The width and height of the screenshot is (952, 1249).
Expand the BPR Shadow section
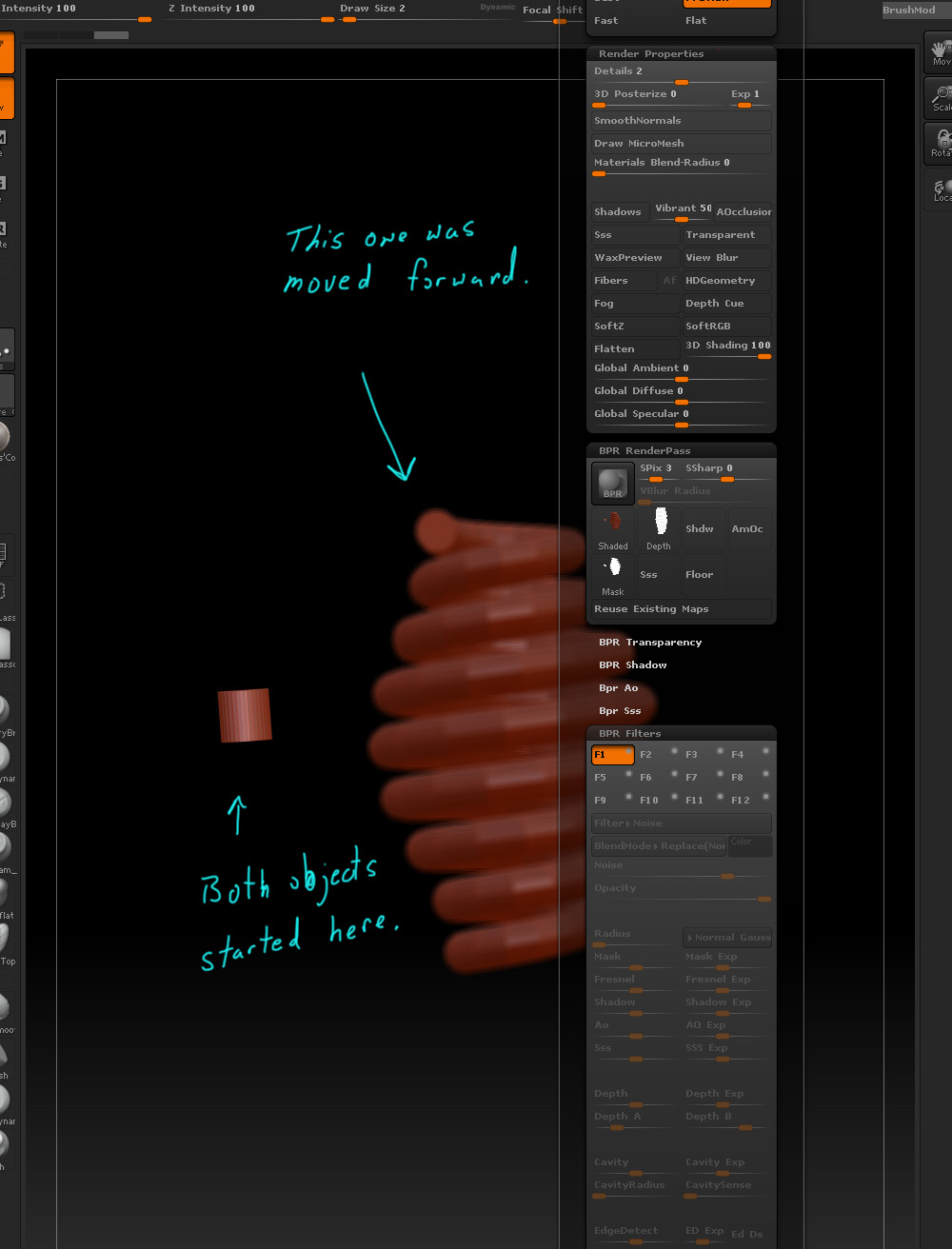click(x=633, y=665)
